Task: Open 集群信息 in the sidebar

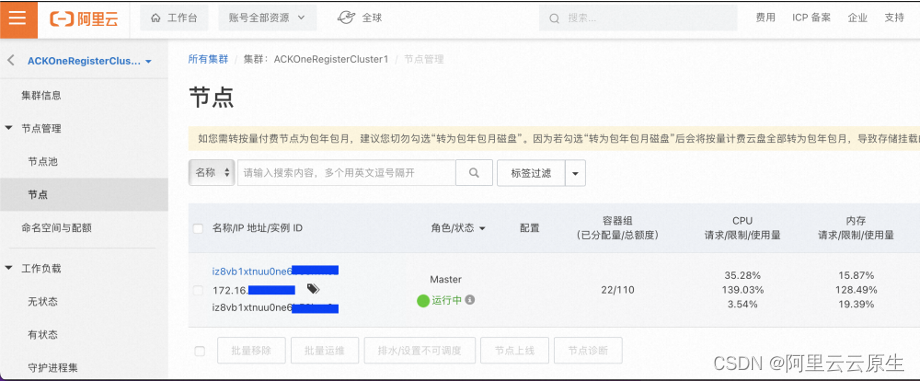Action: coord(41,95)
